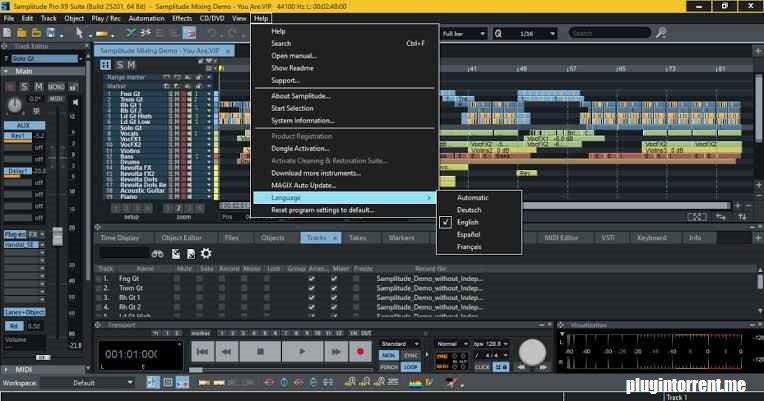The width and height of the screenshot is (764, 401).
Task: Click the Rewind button in transport
Action: coord(227,351)
